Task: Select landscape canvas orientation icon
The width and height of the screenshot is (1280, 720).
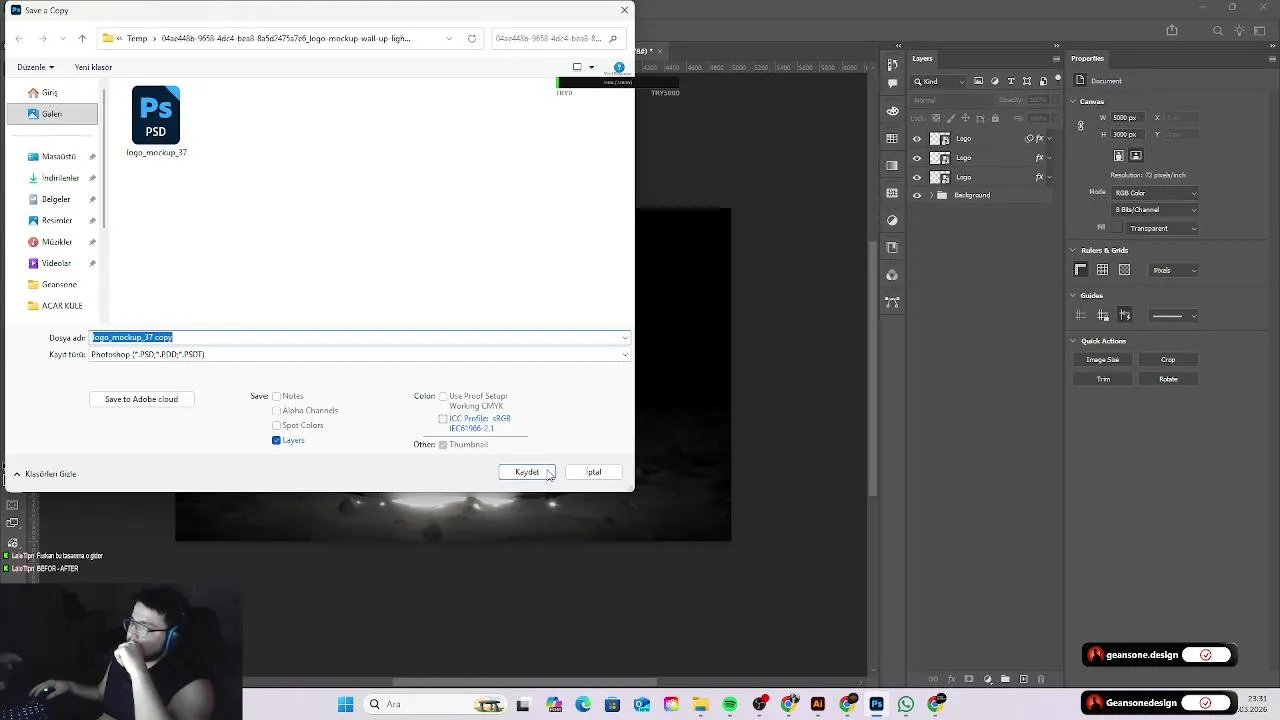Action: tap(1136, 156)
